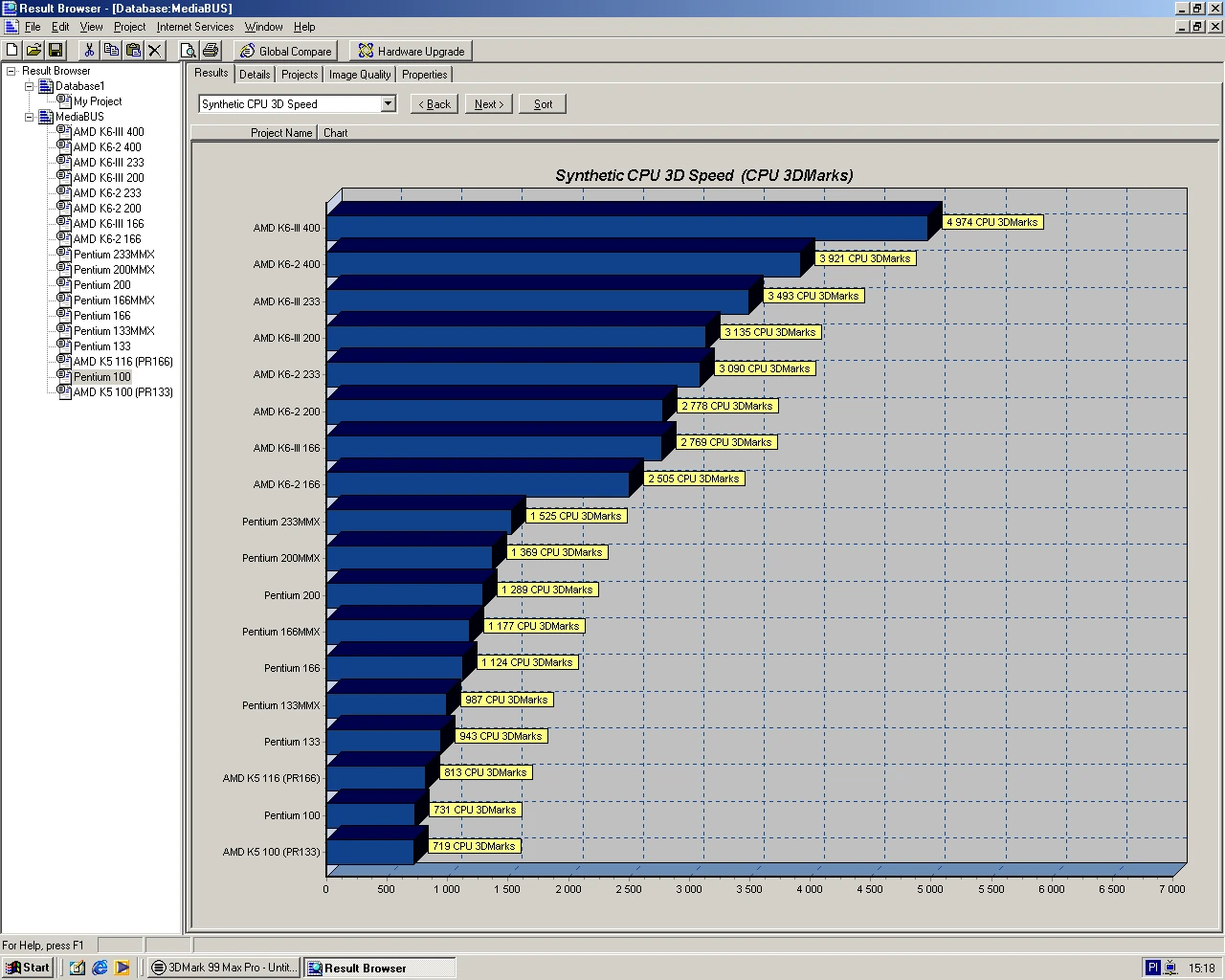Open the Help menu
The width and height of the screenshot is (1225, 980).
(x=304, y=27)
